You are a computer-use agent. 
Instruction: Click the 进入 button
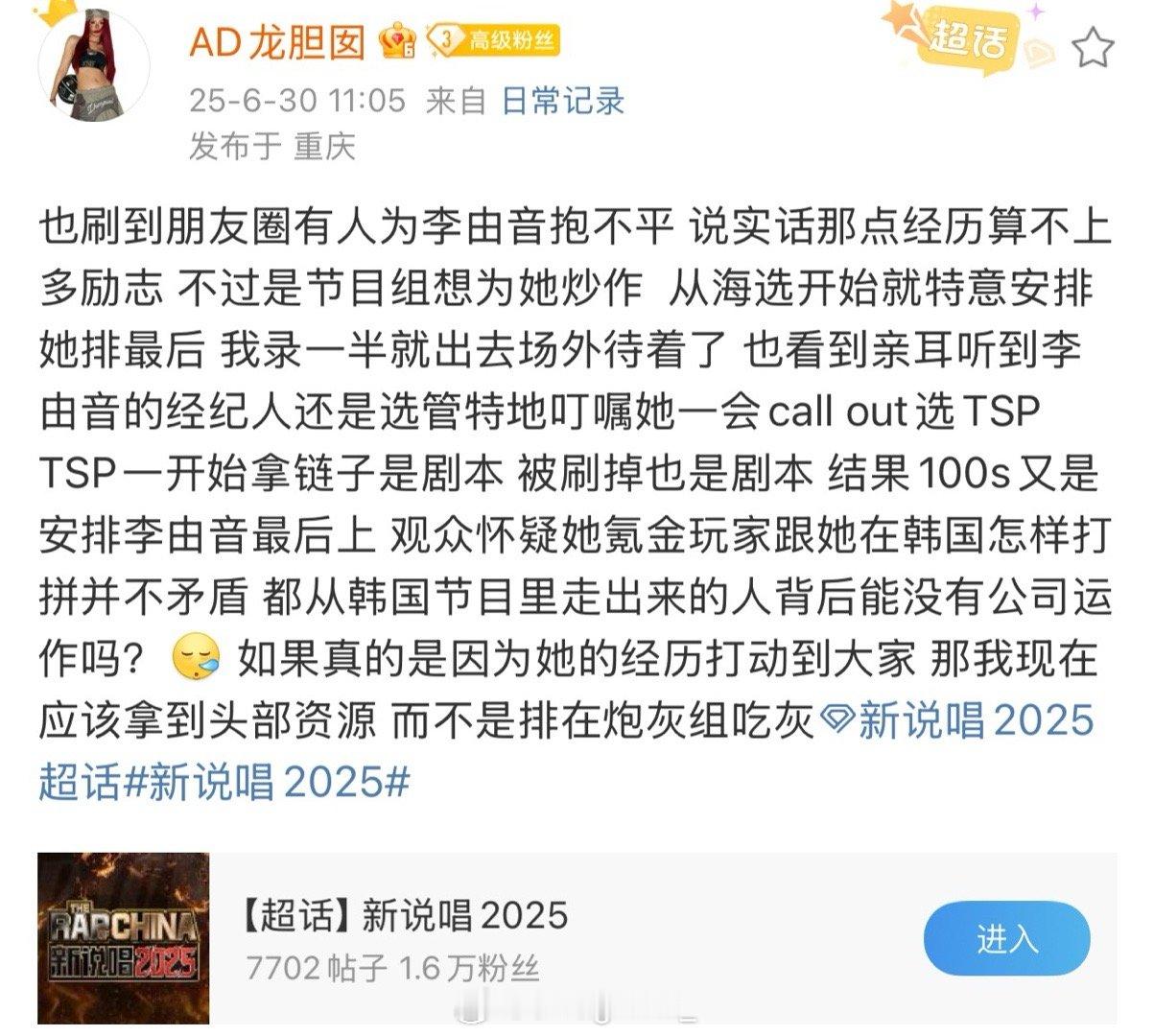[x=1007, y=938]
